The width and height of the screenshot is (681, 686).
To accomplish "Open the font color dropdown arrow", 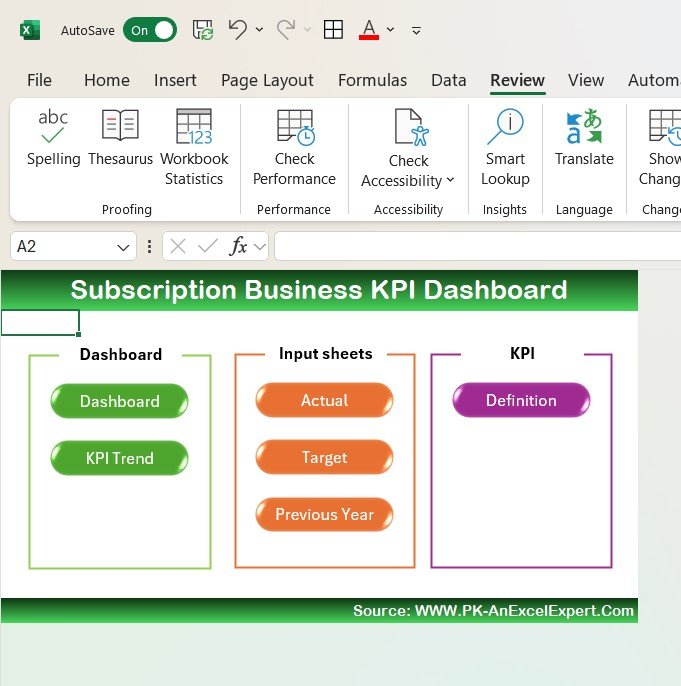I will (x=391, y=30).
